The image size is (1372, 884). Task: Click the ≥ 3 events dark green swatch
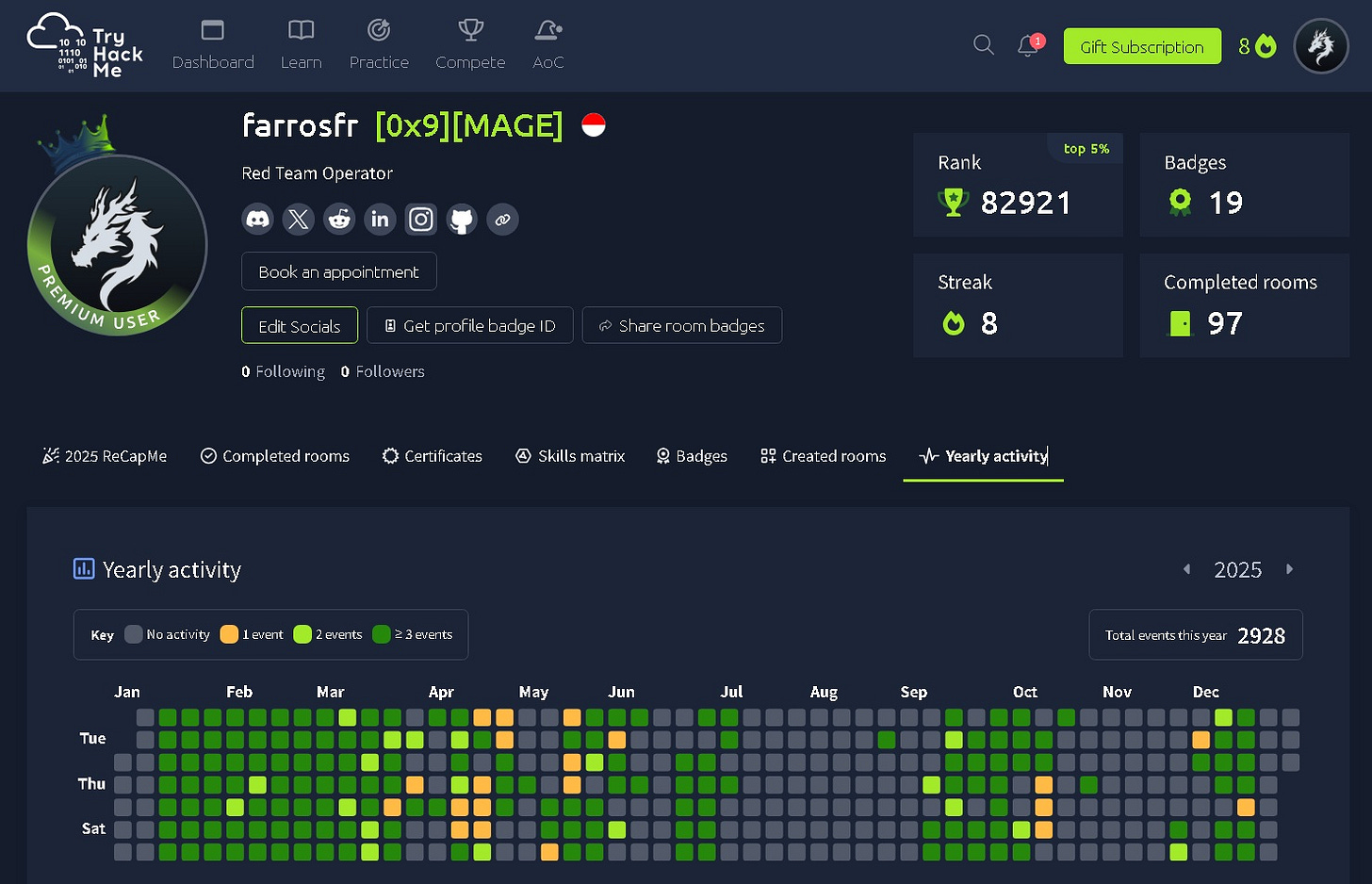(x=382, y=634)
